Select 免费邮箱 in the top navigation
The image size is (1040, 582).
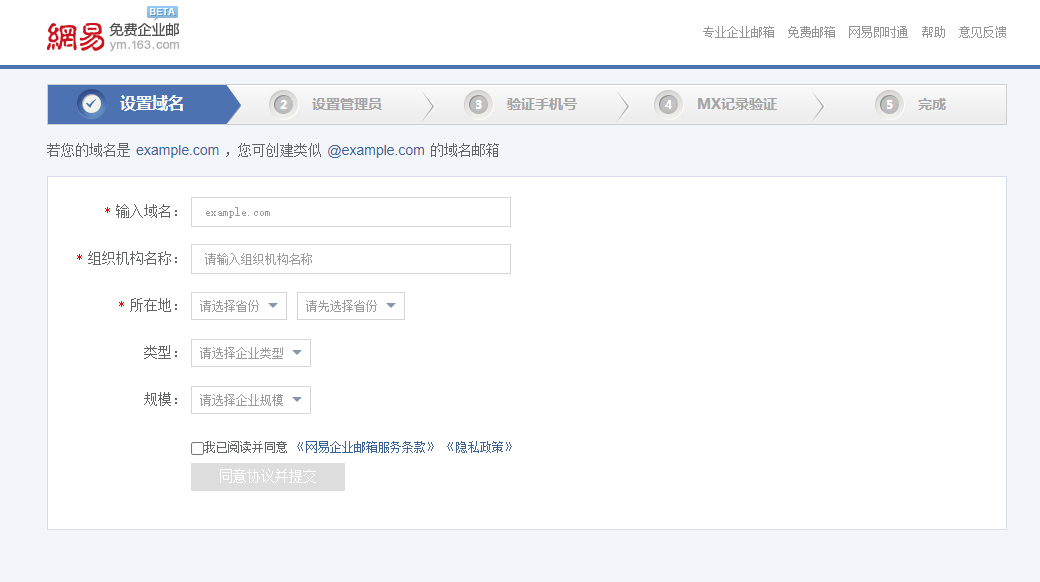pyautogui.click(x=810, y=31)
